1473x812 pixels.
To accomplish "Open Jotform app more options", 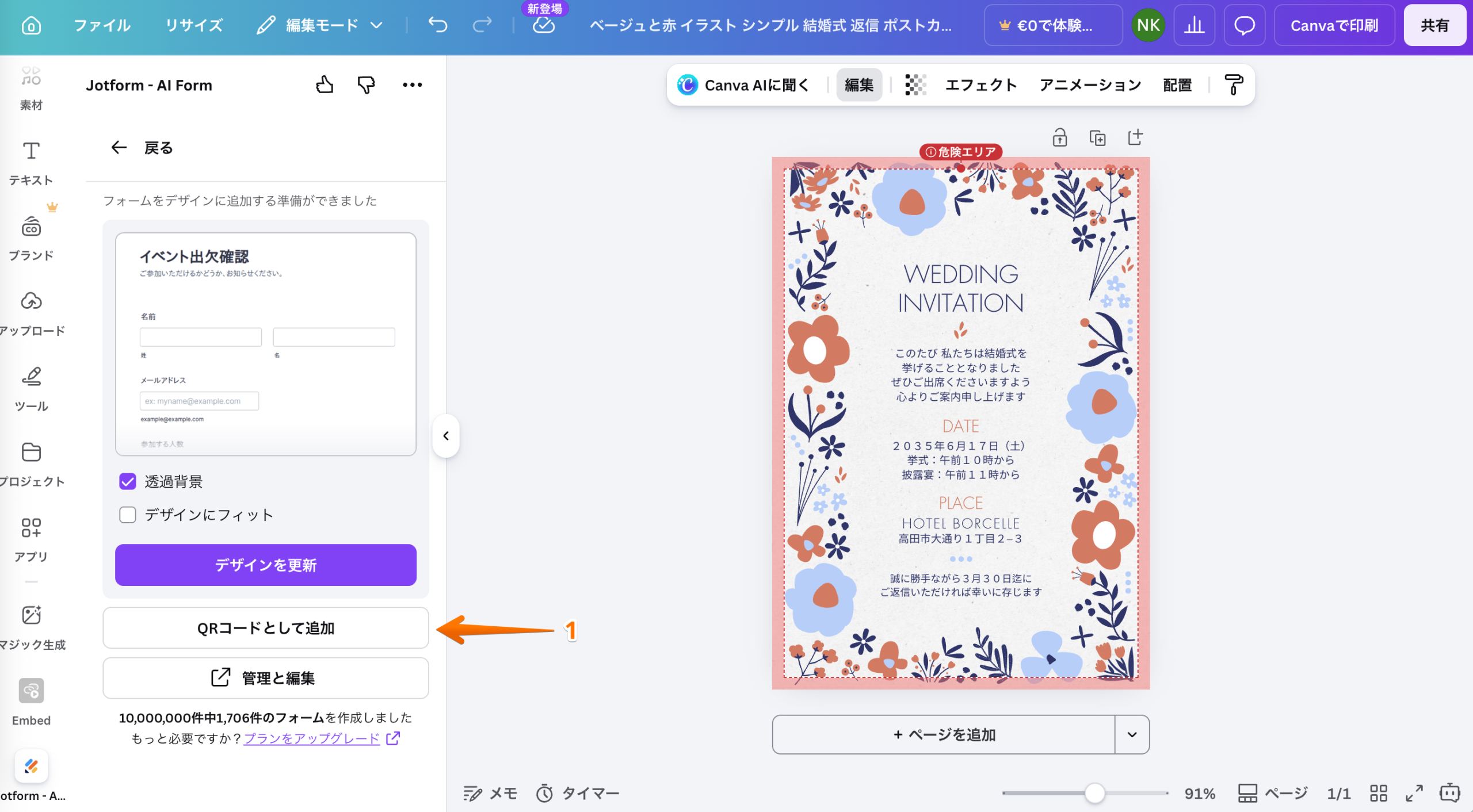I will (x=412, y=85).
